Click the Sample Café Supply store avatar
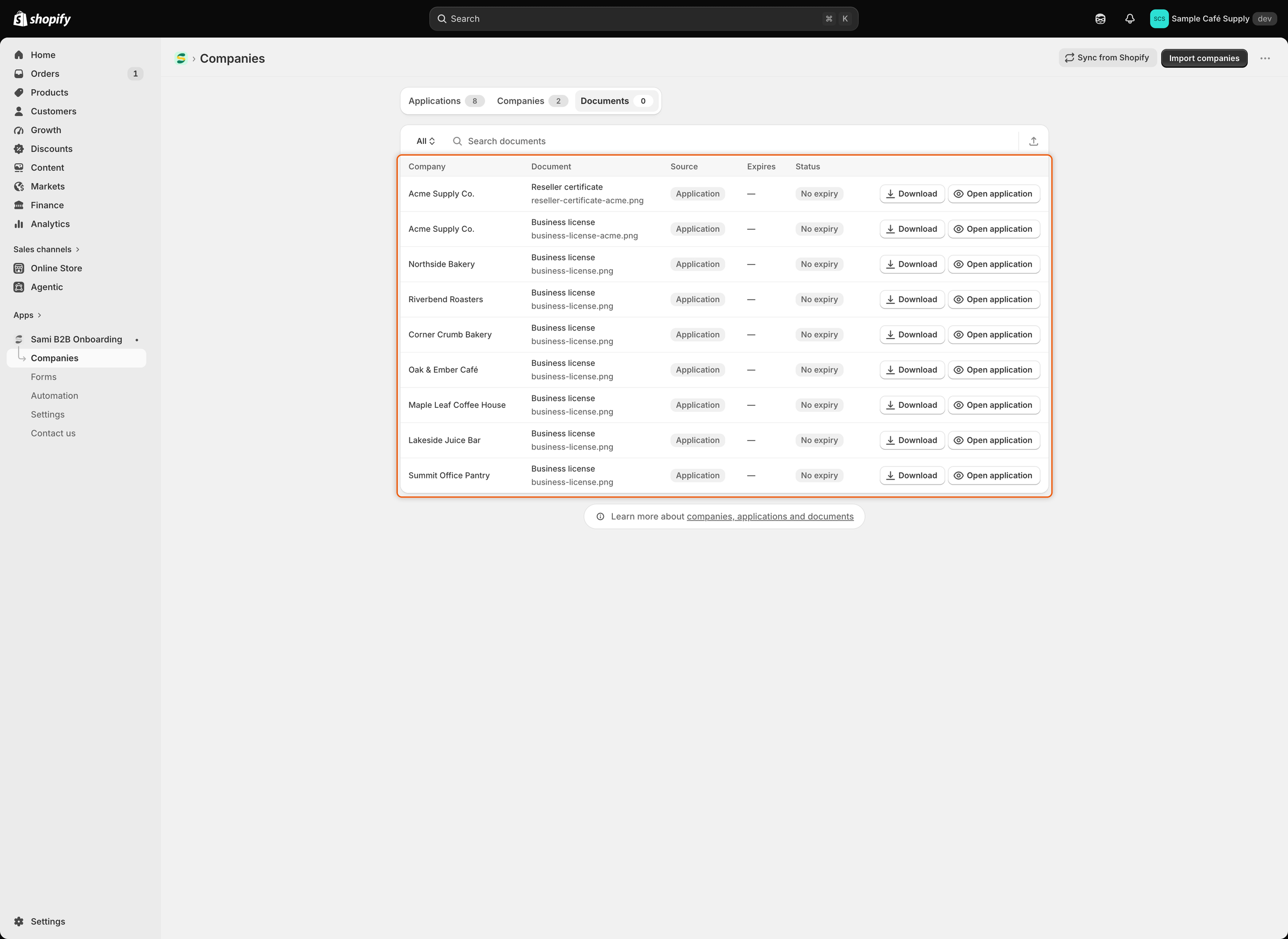Image resolution: width=1288 pixels, height=939 pixels. pos(1159,19)
